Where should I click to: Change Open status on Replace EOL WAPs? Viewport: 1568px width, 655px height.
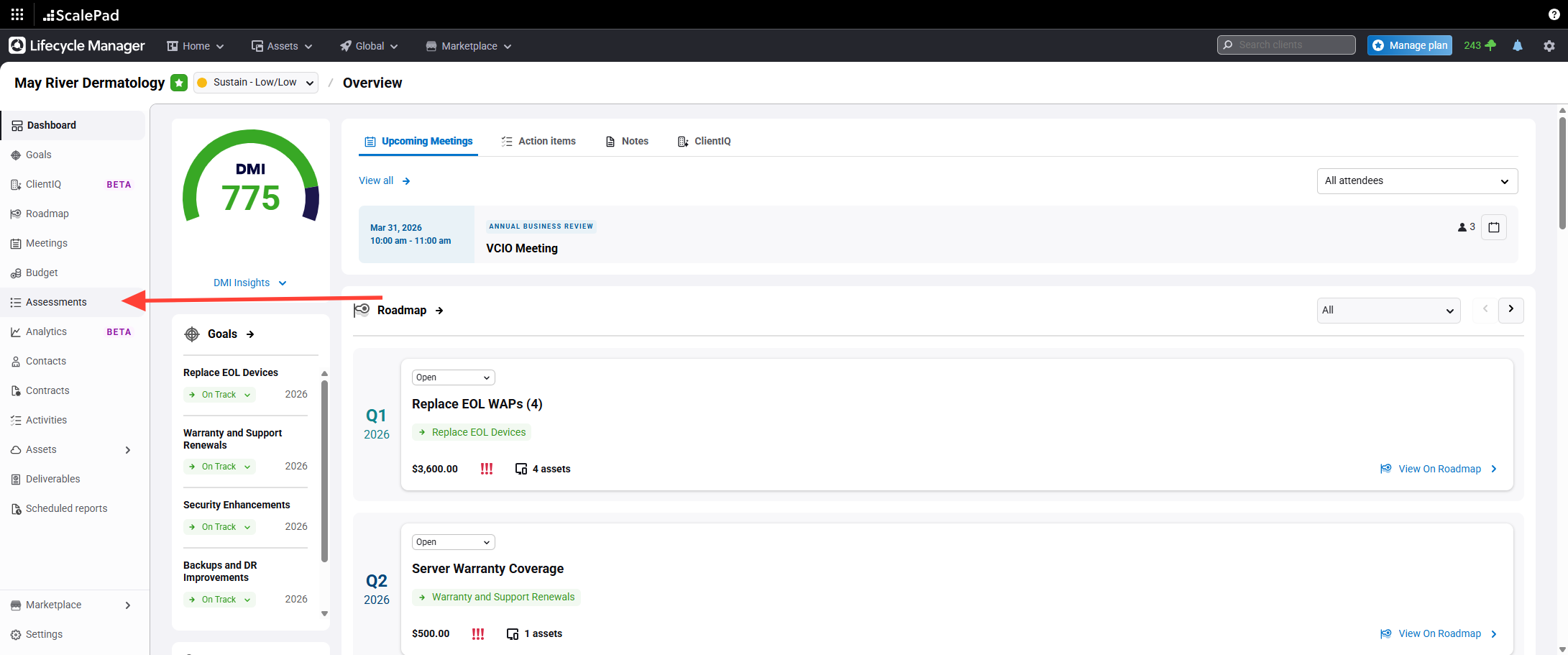click(x=453, y=377)
